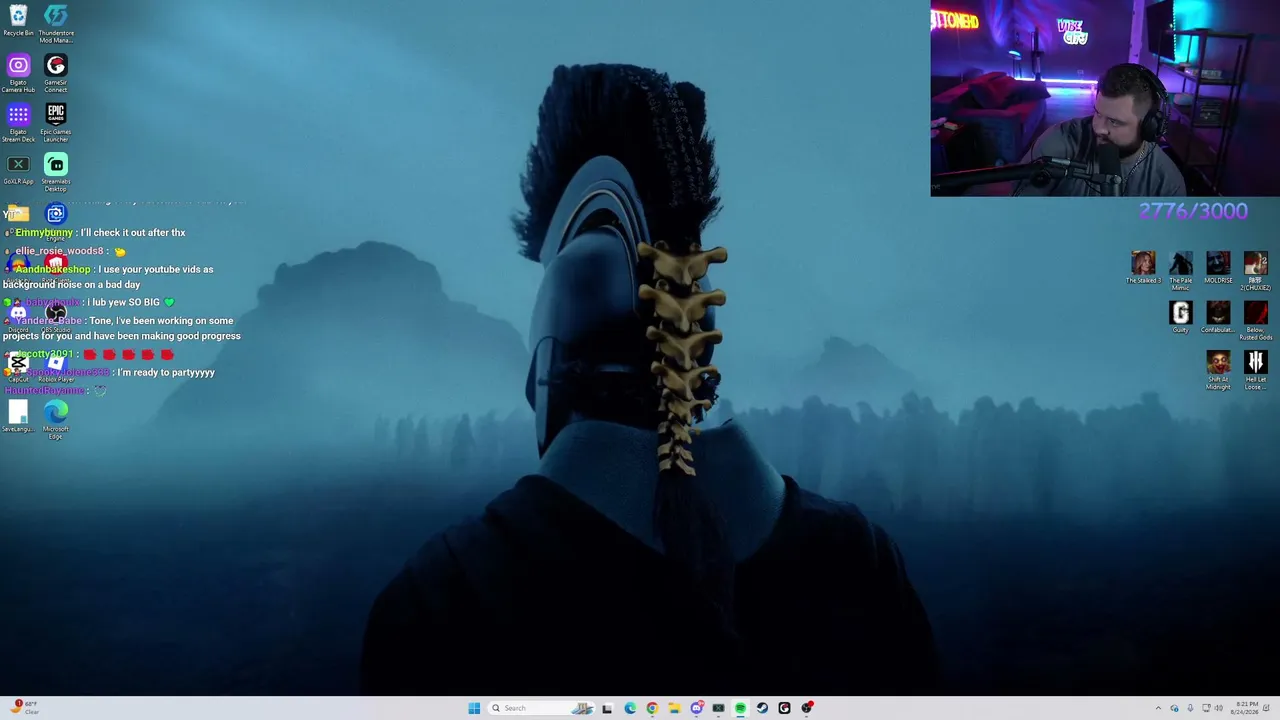1280x720 pixels.
Task: Open Task View in the taskbar
Action: 607,708
